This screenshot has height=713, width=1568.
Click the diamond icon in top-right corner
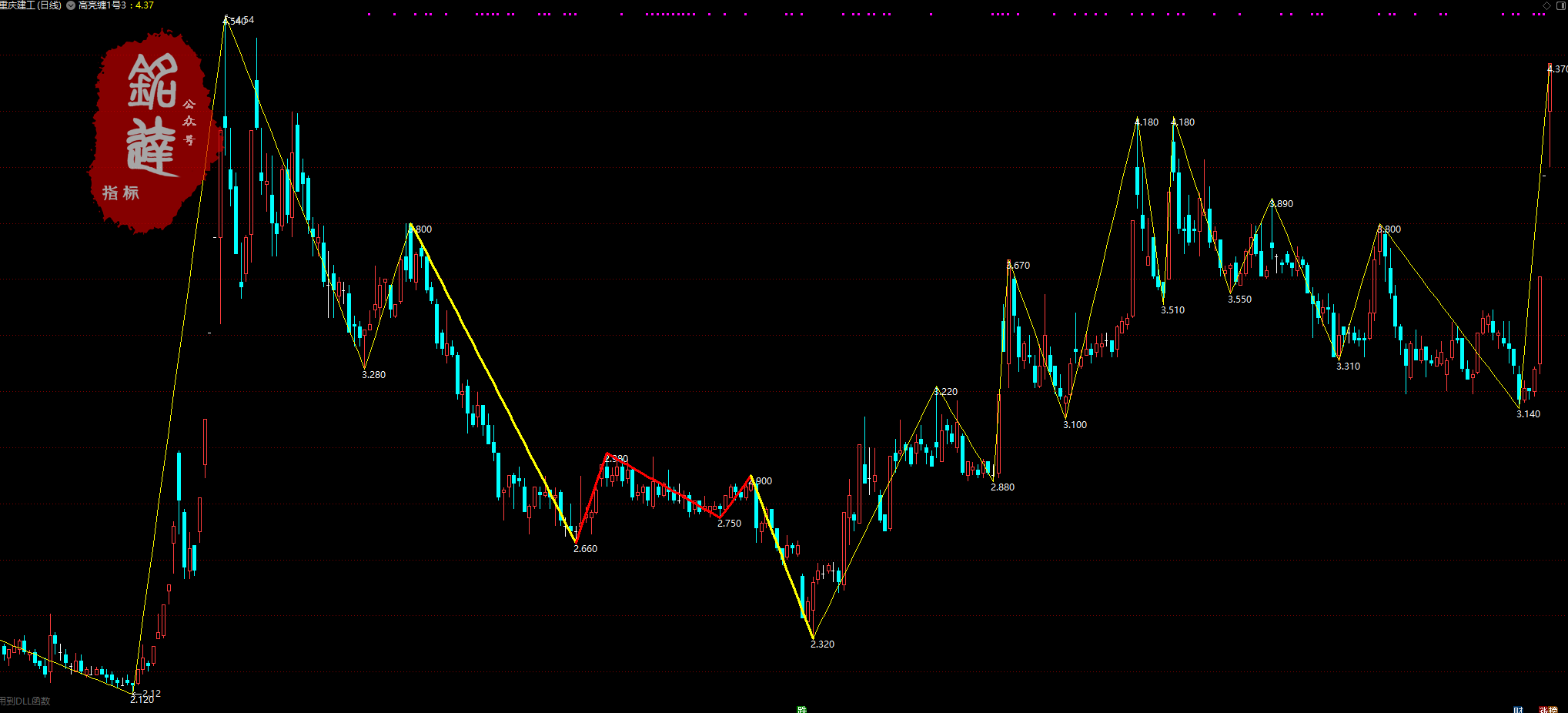click(x=1546, y=5)
